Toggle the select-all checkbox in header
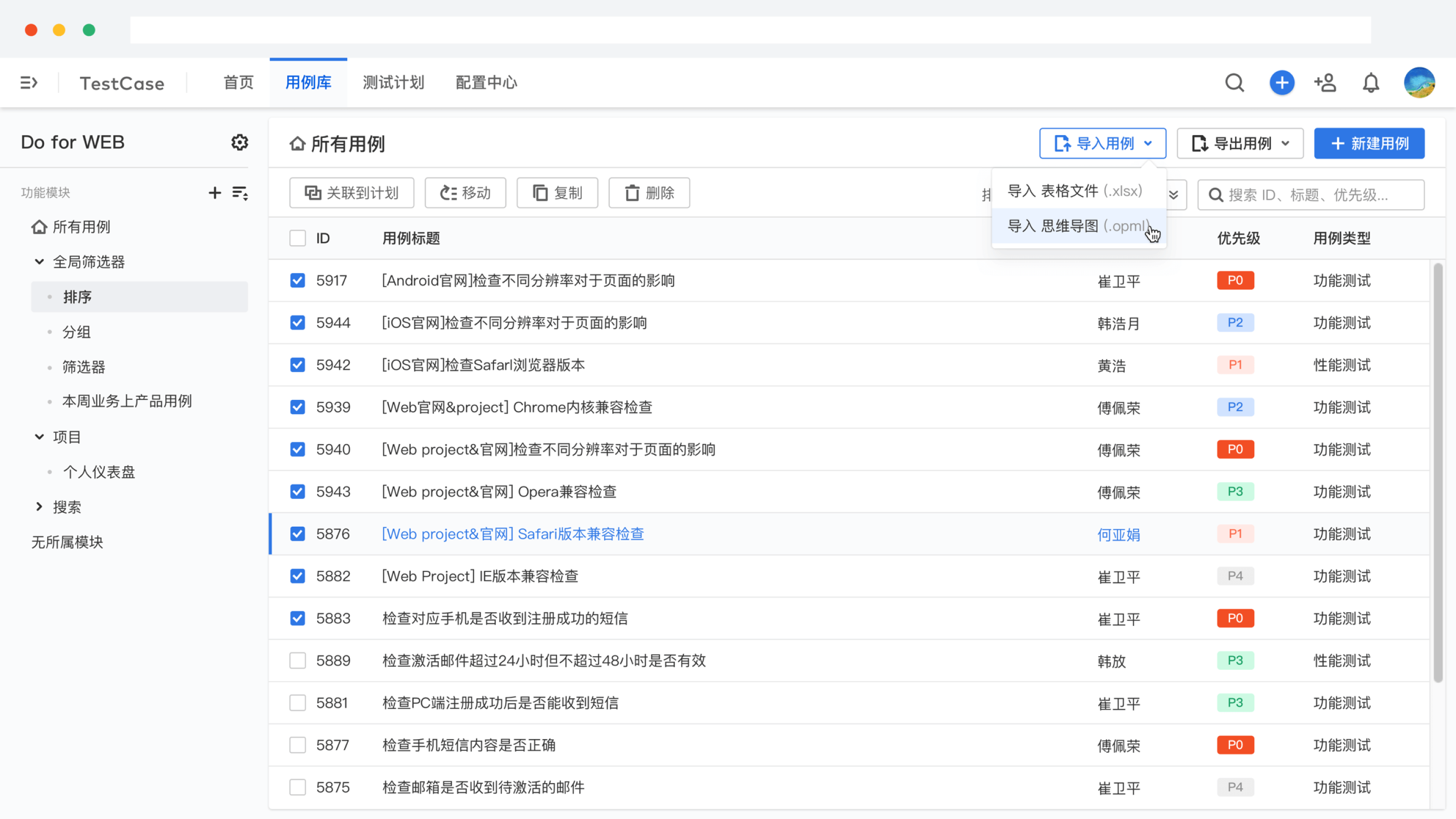The width and height of the screenshot is (1456, 819). 297,238
